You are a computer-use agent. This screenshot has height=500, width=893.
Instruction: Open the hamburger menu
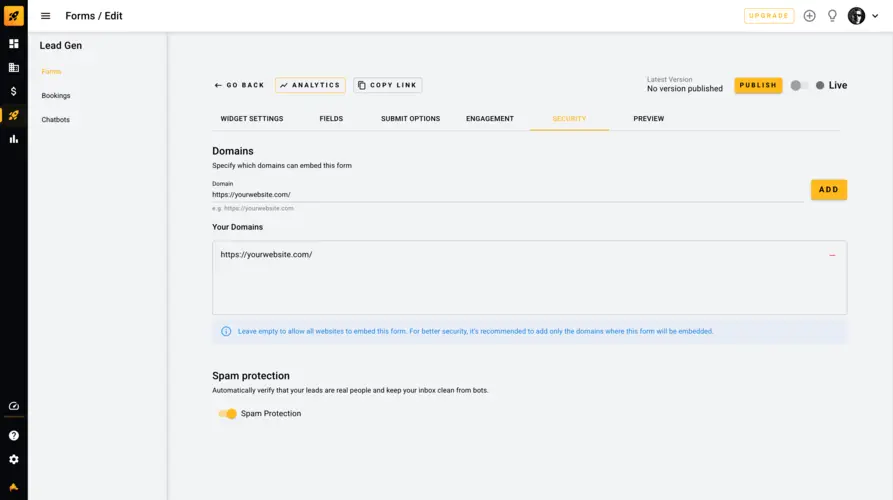click(x=46, y=16)
